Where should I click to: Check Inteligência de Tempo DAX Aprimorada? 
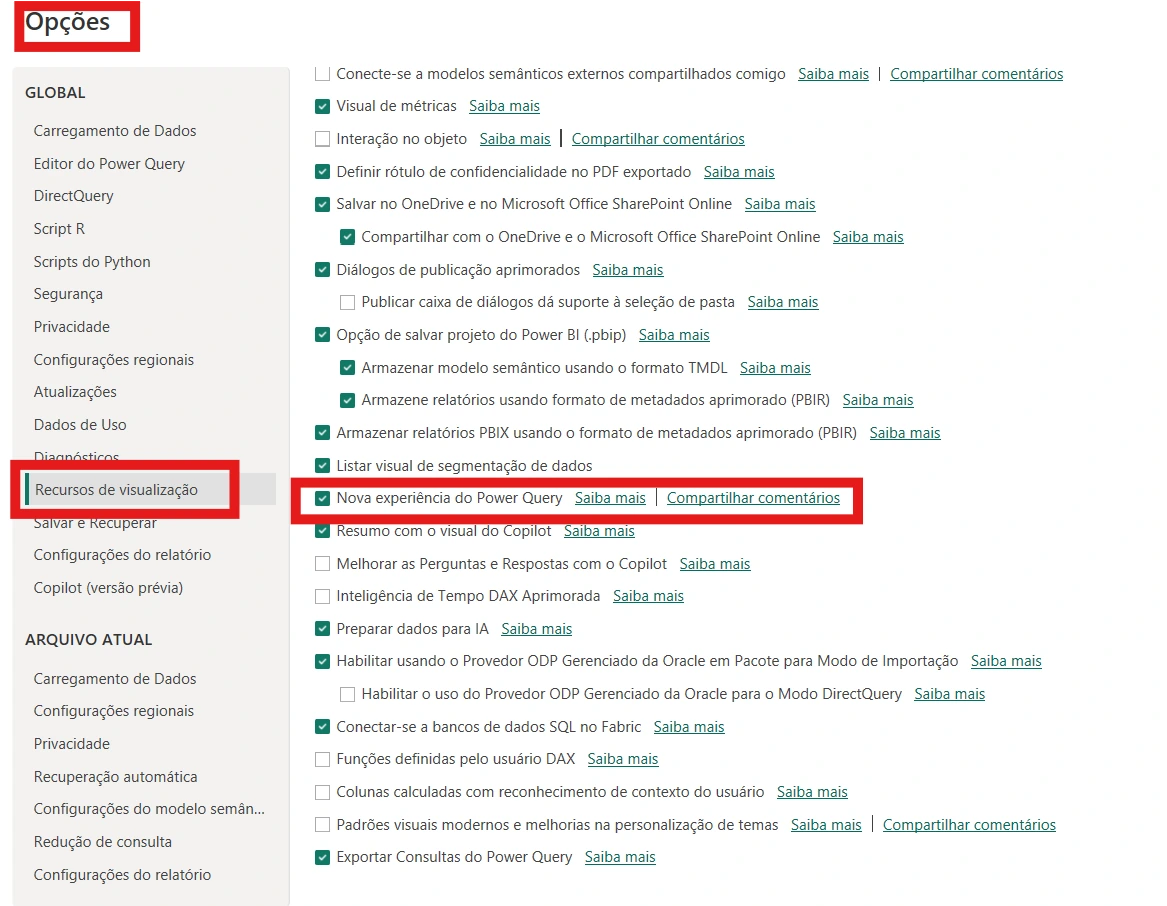[x=322, y=596]
